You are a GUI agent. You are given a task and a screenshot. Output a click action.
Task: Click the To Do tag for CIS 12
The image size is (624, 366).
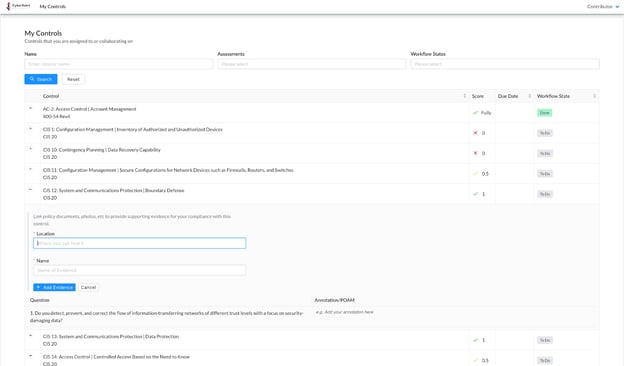click(545, 194)
